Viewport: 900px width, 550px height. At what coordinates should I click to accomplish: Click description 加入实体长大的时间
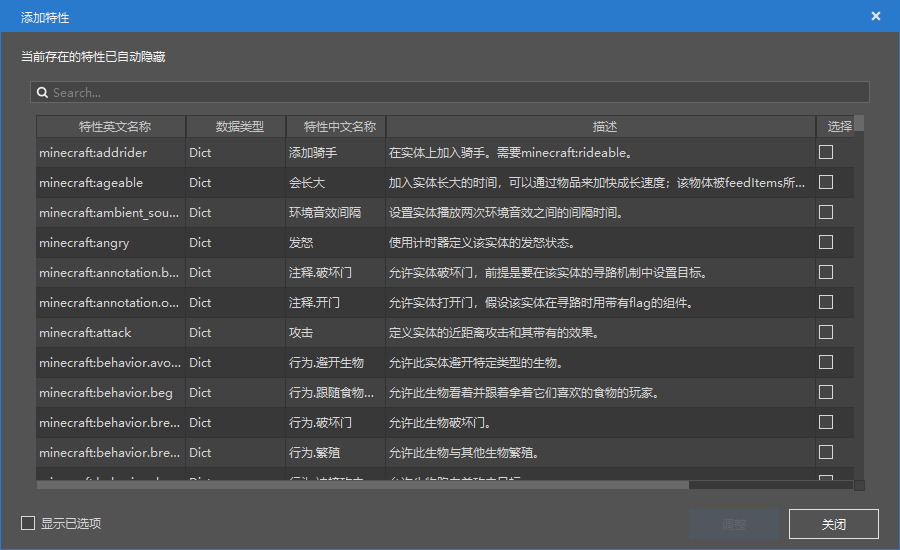(601, 183)
